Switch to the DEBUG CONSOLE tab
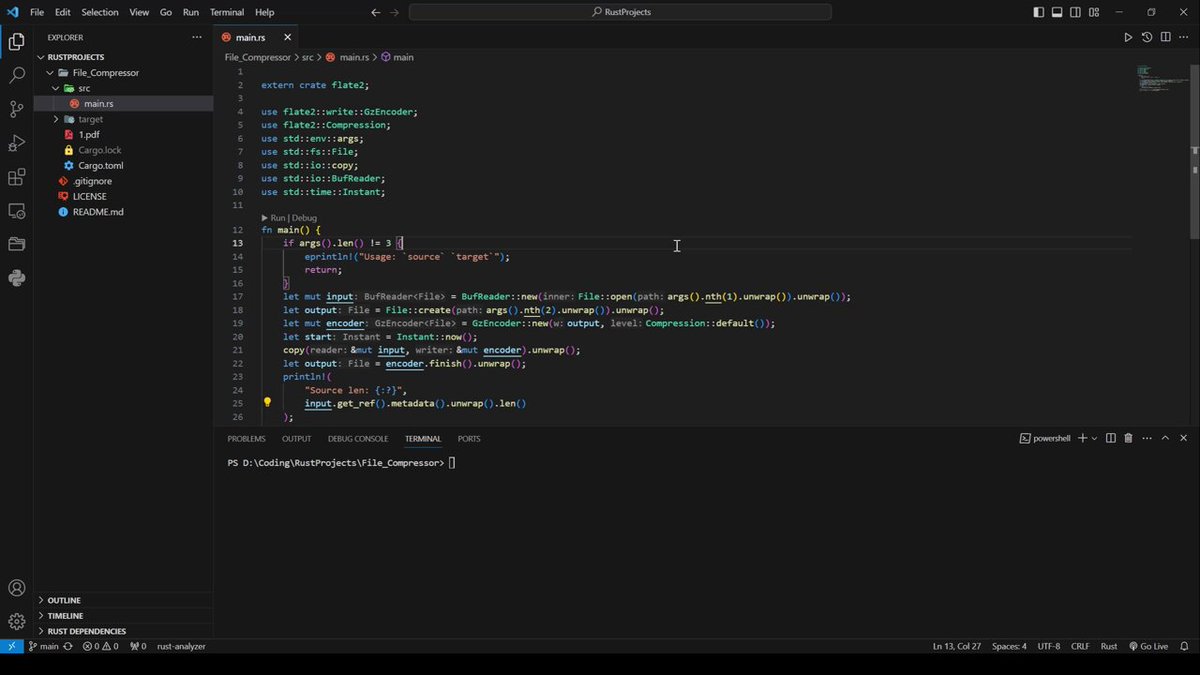The width and height of the screenshot is (1200, 675). [x=358, y=438]
